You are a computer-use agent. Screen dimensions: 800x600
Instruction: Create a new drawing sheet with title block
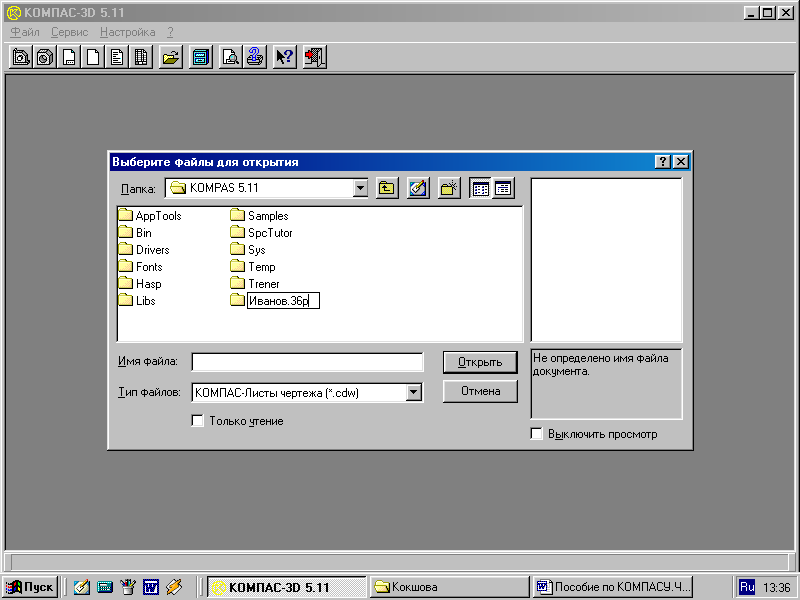pos(69,57)
